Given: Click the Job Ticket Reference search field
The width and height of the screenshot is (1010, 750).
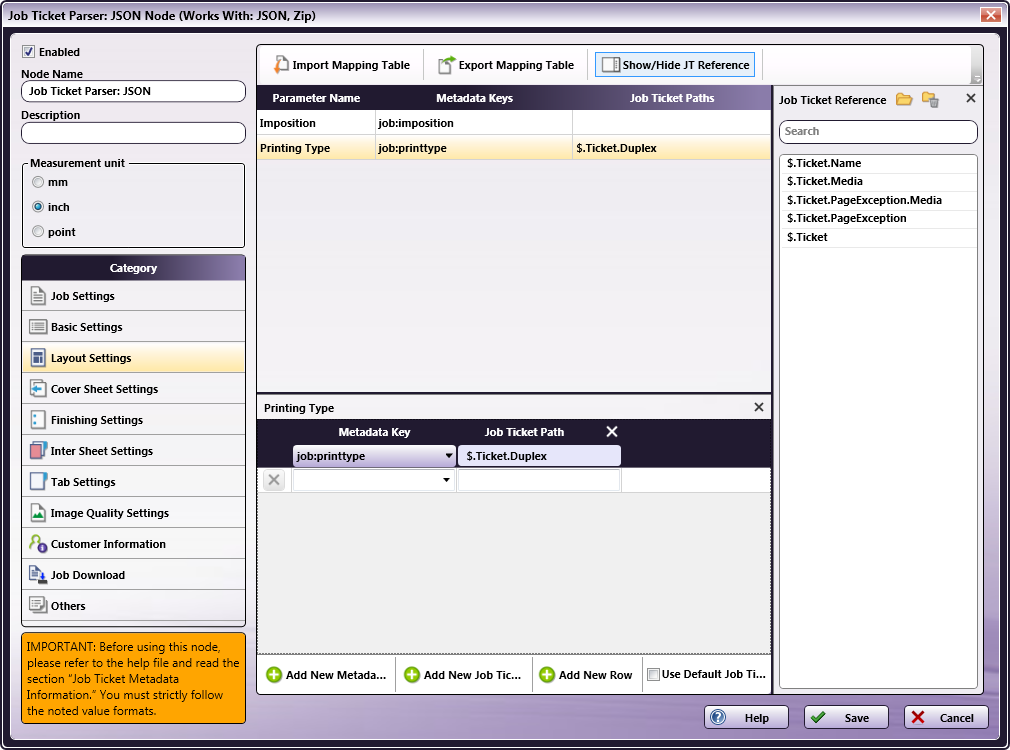Looking at the screenshot, I should tap(877, 131).
